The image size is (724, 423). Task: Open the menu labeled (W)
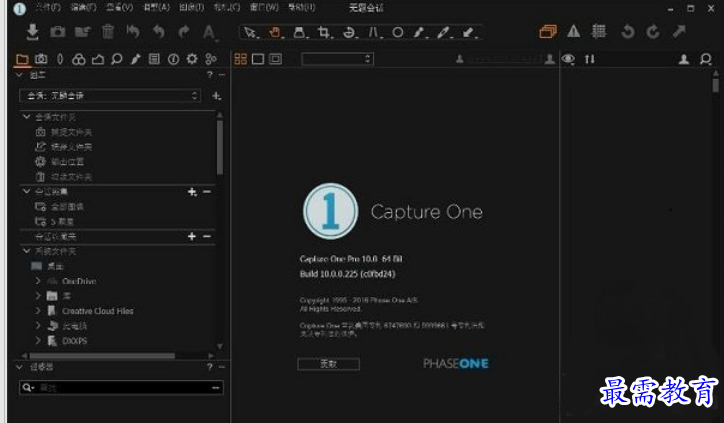pyautogui.click(x=264, y=7)
